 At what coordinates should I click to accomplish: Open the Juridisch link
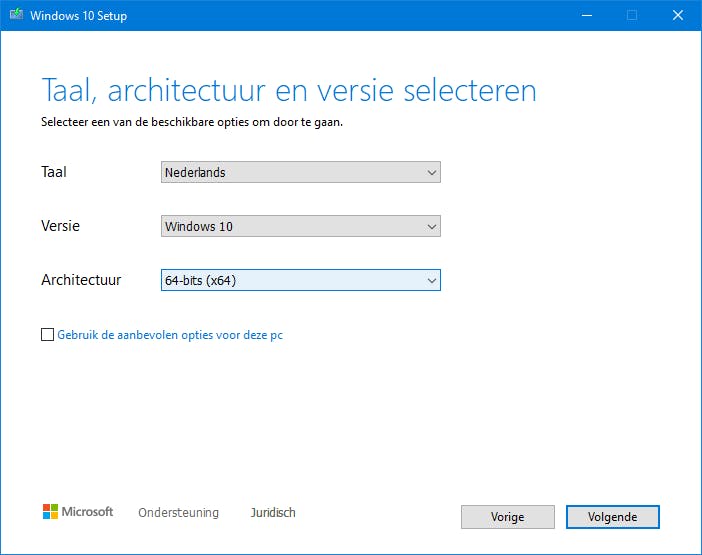pos(273,513)
